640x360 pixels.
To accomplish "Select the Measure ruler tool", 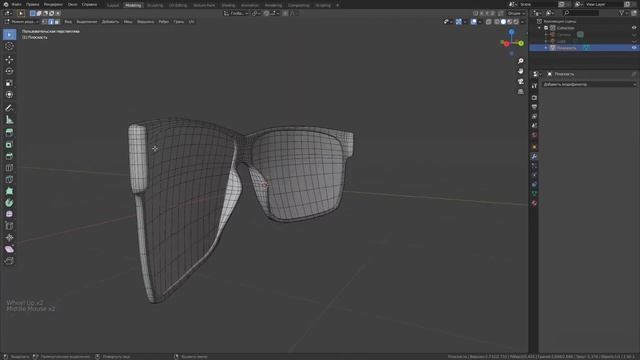I will (9, 120).
